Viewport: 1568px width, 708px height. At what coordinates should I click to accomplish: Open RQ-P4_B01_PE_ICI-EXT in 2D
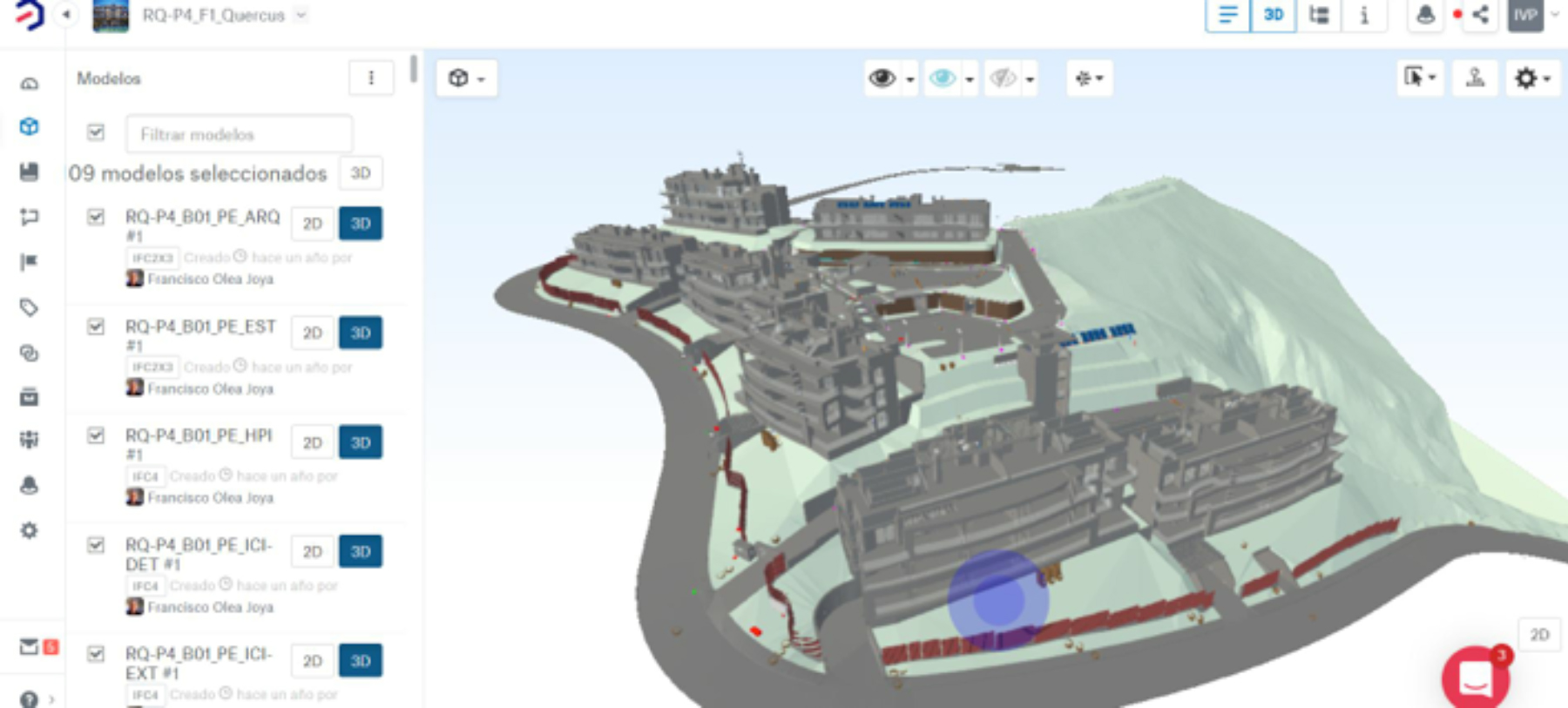click(x=313, y=661)
